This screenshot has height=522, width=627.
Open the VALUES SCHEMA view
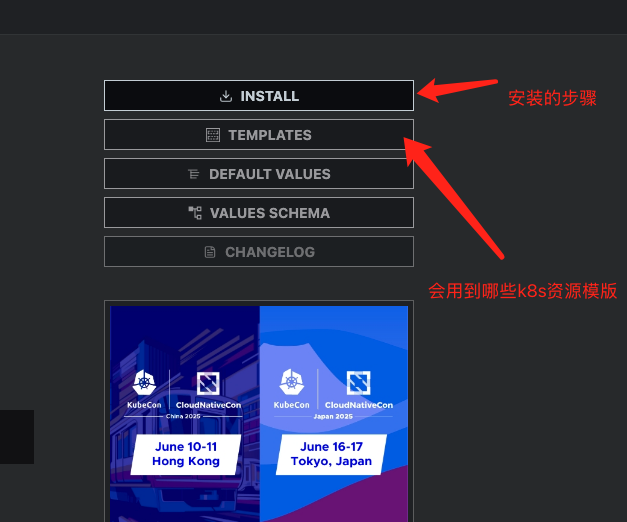(x=259, y=213)
